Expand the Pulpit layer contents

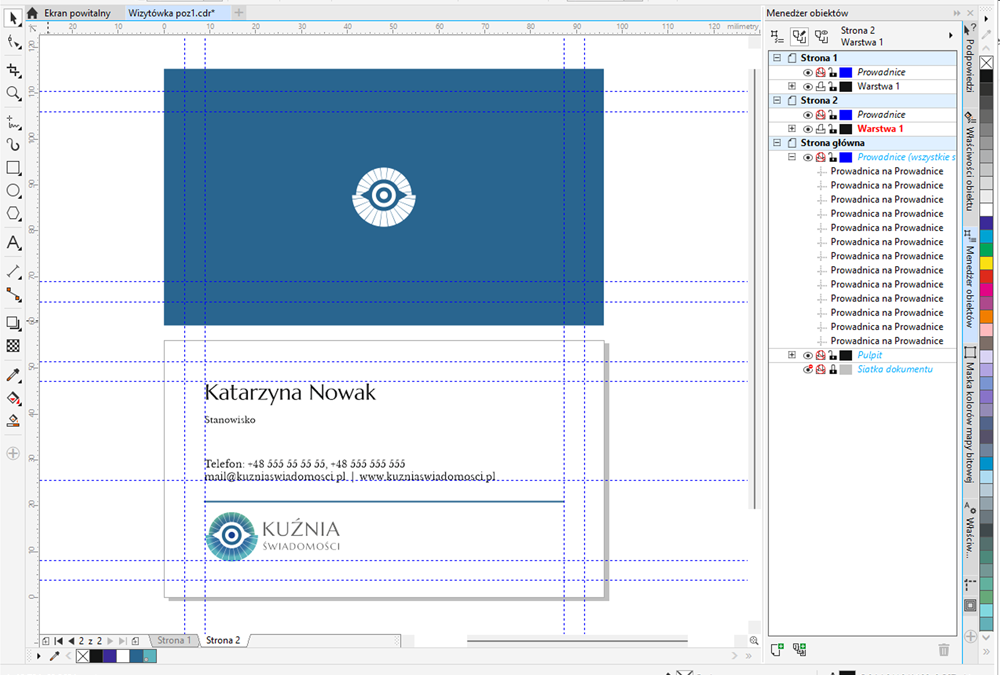(791, 355)
